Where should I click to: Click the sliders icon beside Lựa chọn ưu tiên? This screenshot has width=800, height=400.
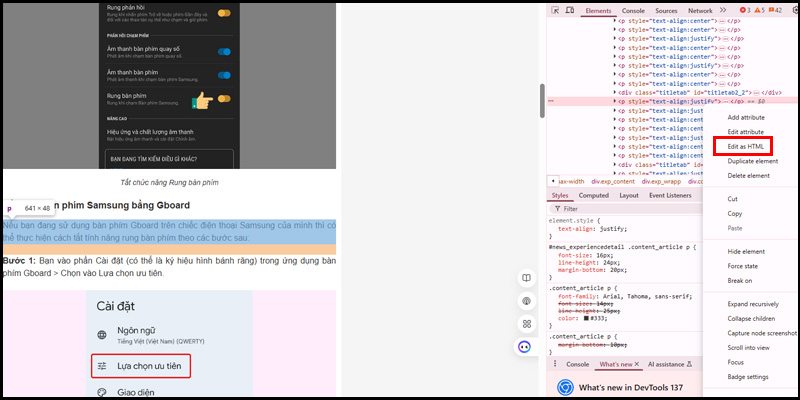pyautogui.click(x=102, y=366)
